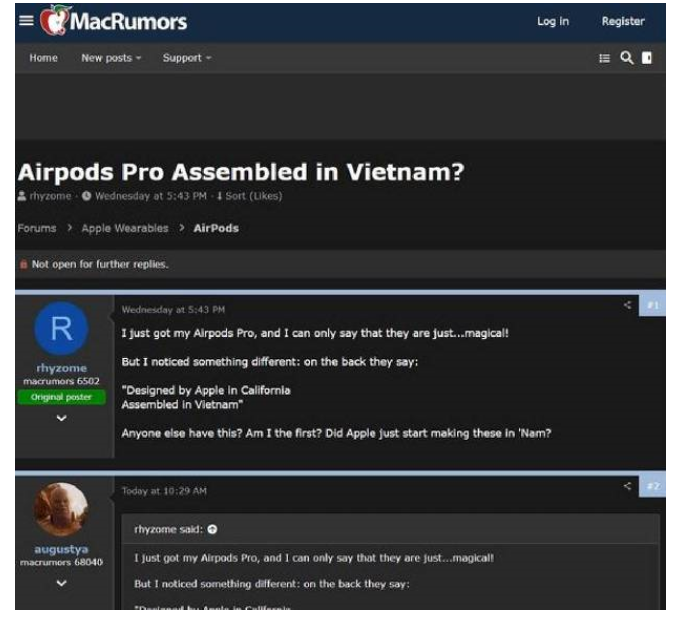675x624 pixels.
Task: Expand Support dropdown menu
Action: pos(187,58)
